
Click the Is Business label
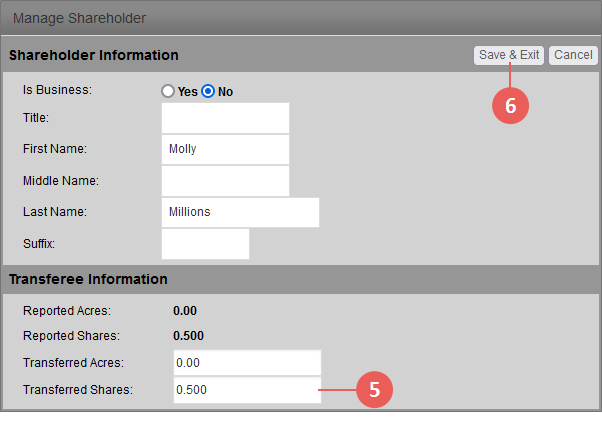(57, 90)
